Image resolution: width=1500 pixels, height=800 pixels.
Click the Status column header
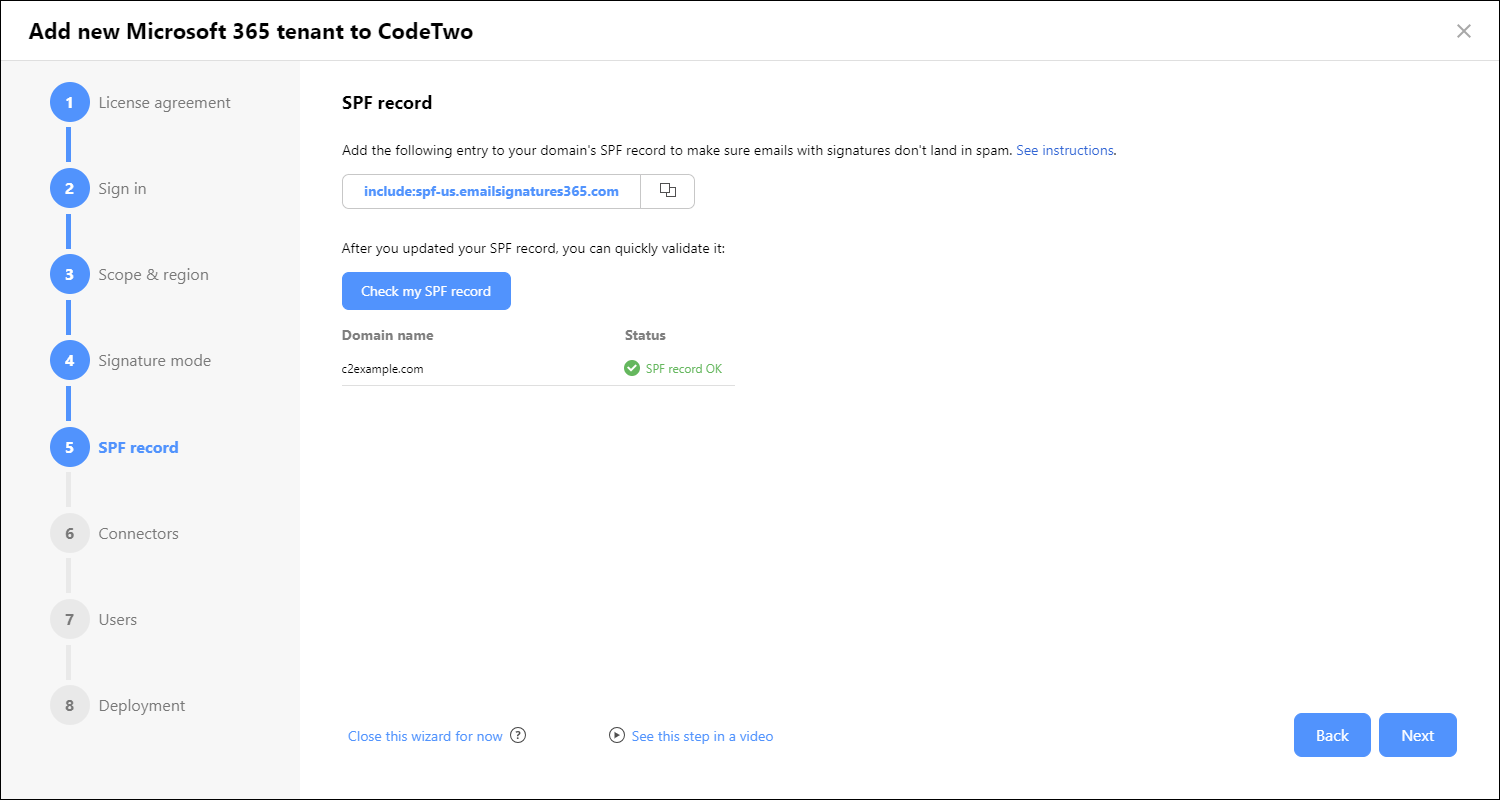(x=645, y=335)
